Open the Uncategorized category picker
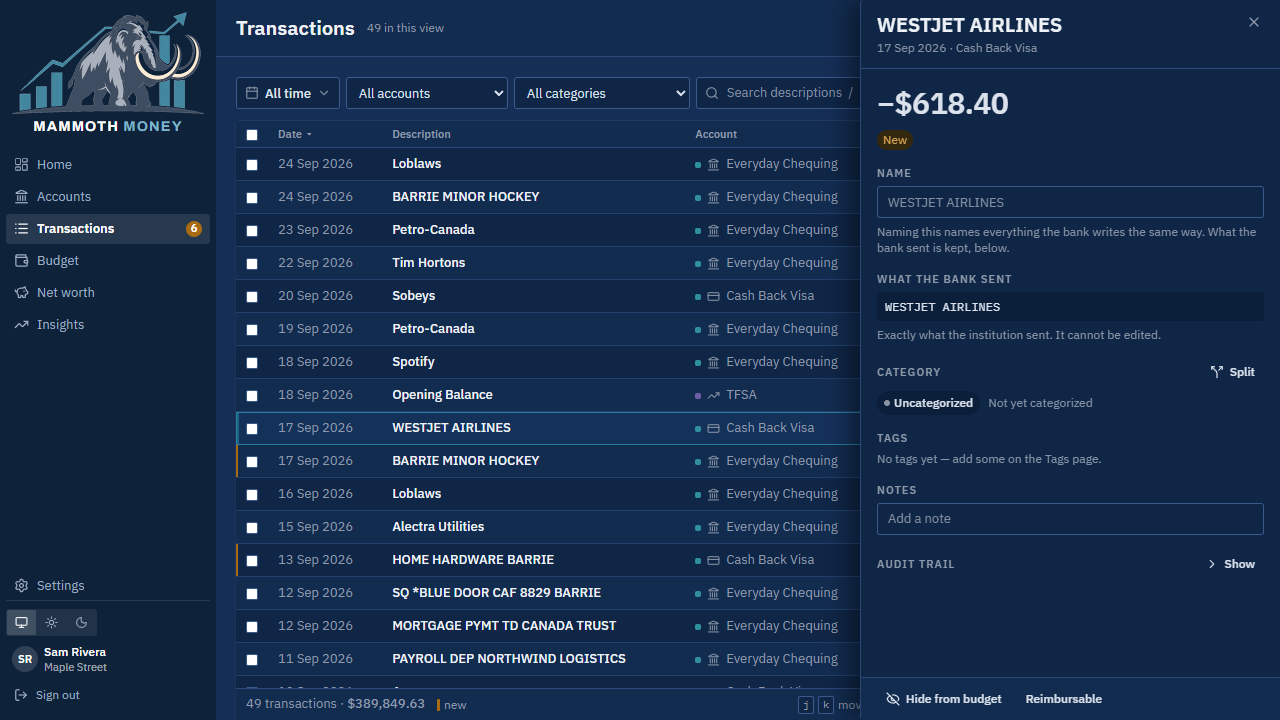 coord(928,403)
